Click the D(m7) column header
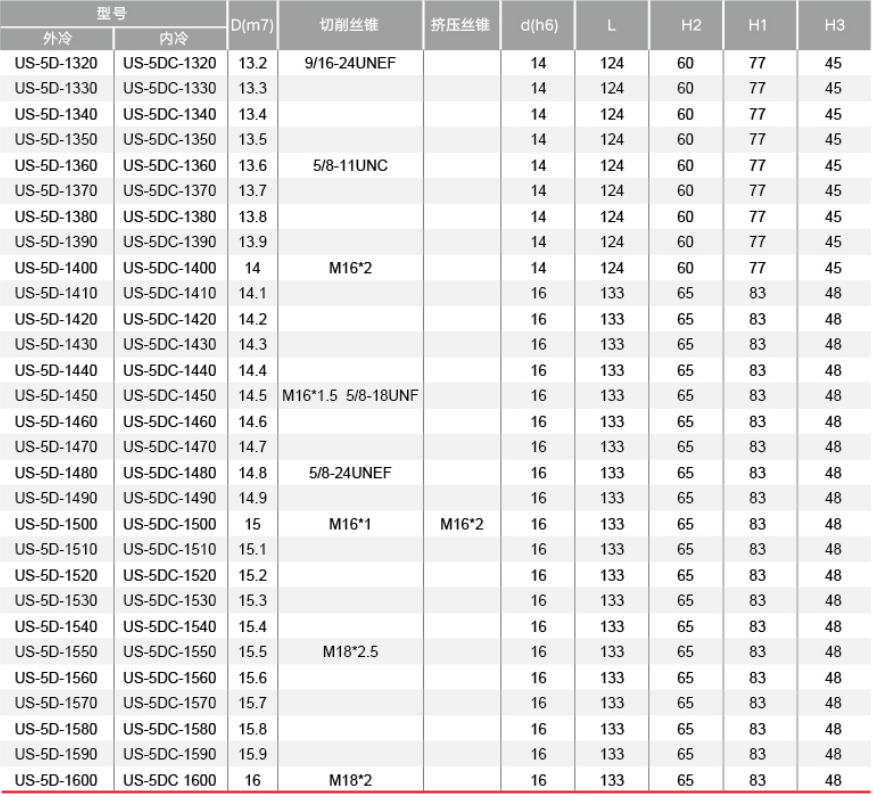Image resolution: width=873 pixels, height=796 pixels. click(253, 26)
